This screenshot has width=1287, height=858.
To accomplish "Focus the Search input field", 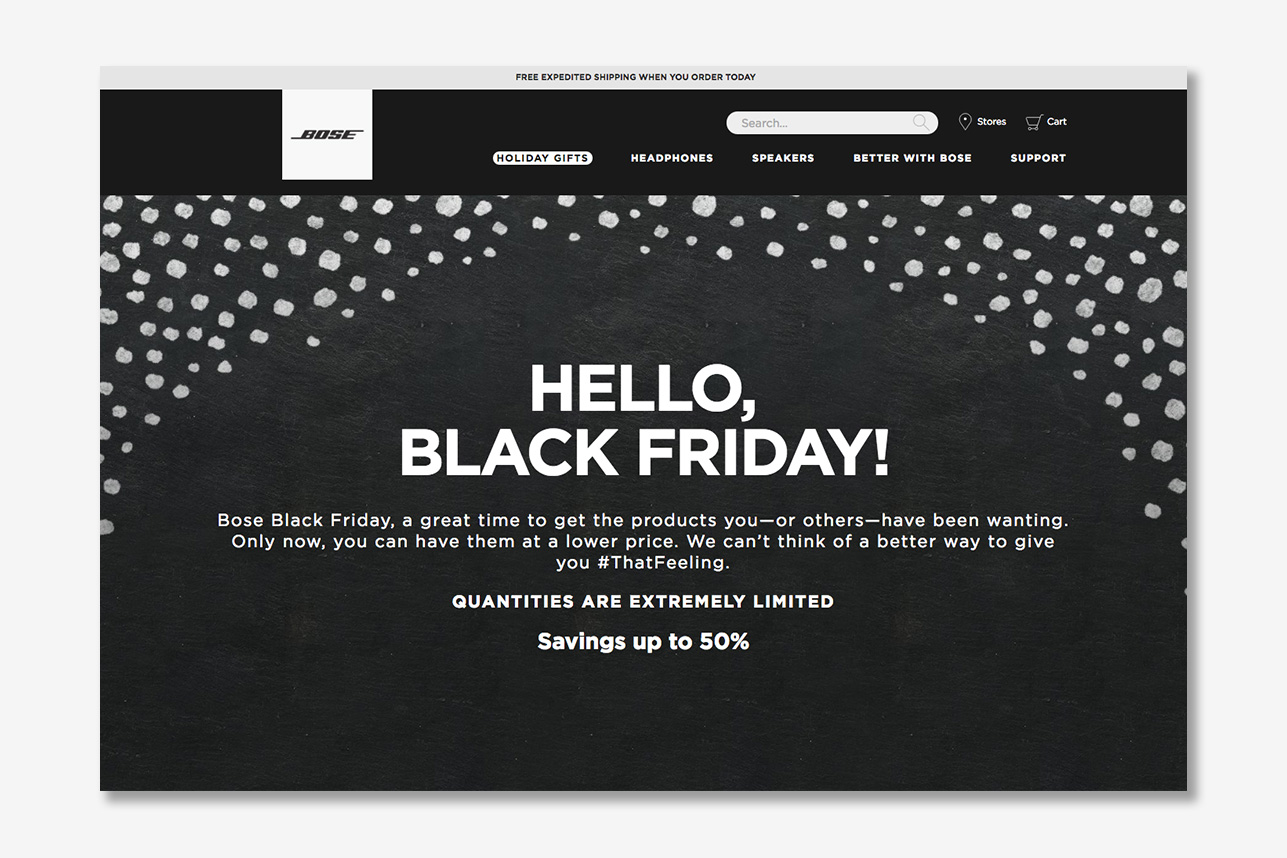I will tap(832, 123).
